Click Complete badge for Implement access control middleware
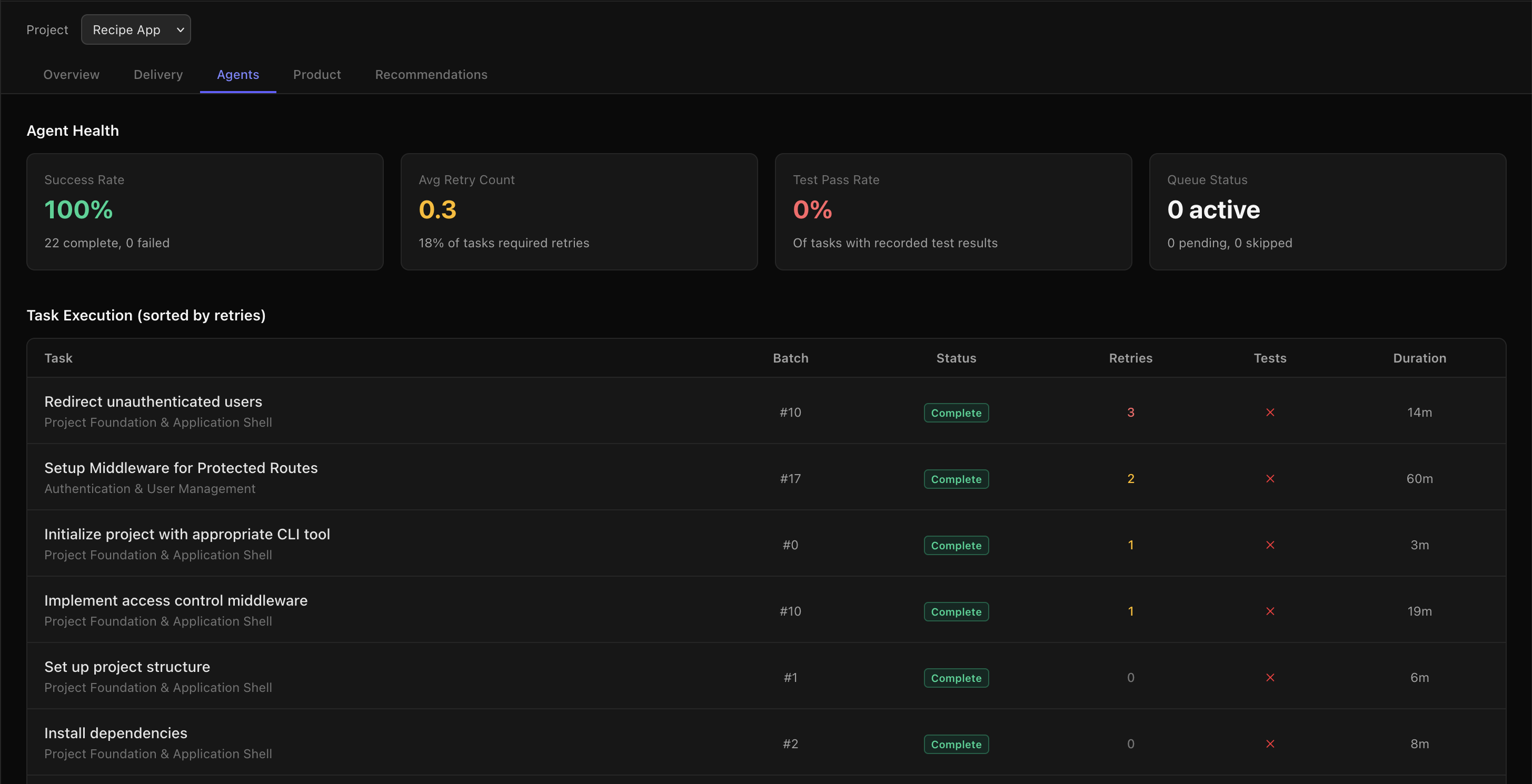 [956, 611]
